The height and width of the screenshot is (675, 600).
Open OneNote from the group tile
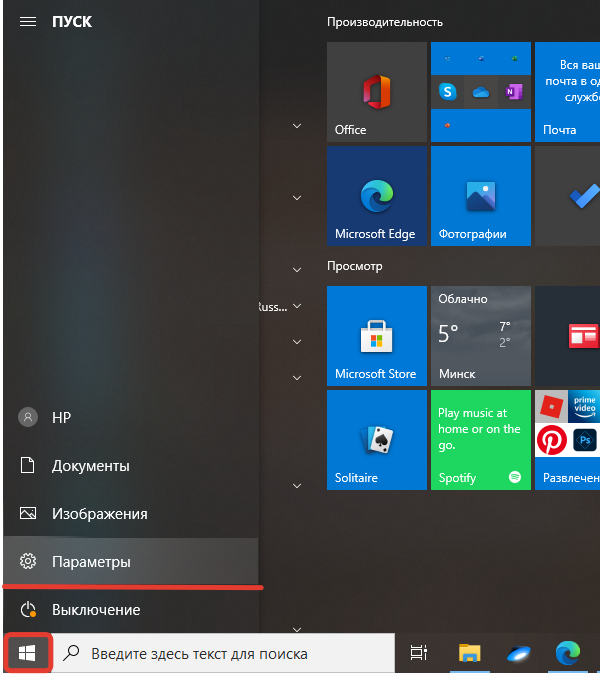pos(514,92)
